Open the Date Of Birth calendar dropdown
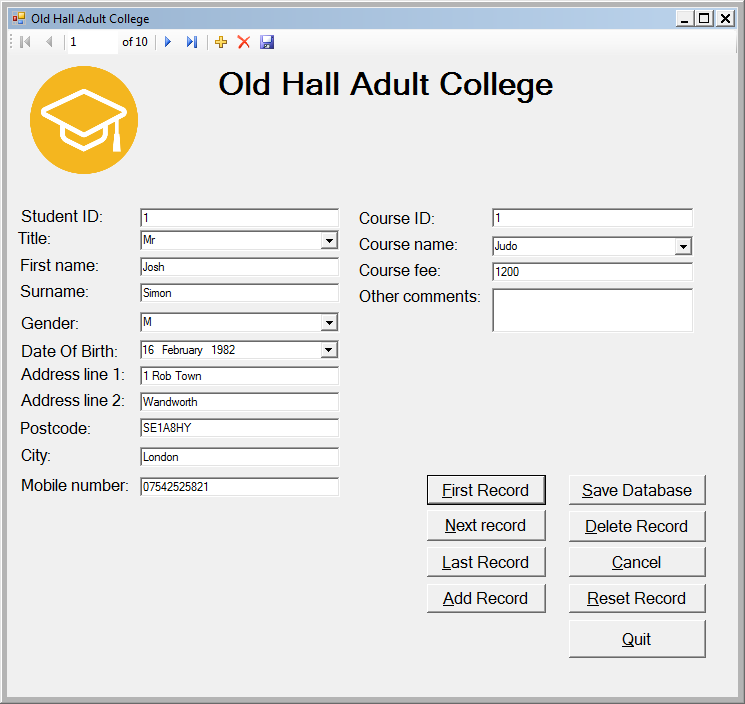The height and width of the screenshot is (704, 745). (329, 350)
